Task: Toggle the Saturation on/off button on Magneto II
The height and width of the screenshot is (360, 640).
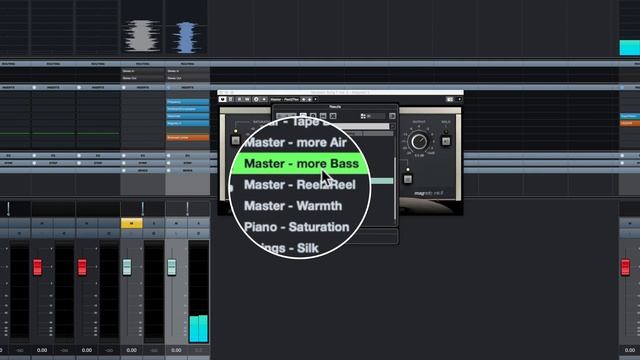Action: [x=236, y=140]
